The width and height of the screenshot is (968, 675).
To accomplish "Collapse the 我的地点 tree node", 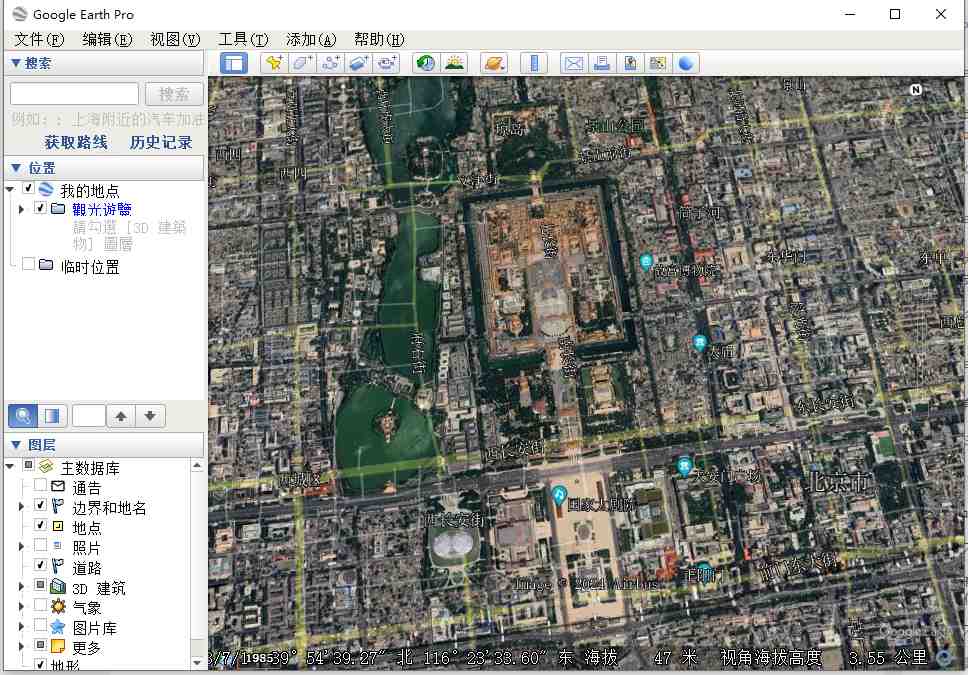I will (10, 188).
